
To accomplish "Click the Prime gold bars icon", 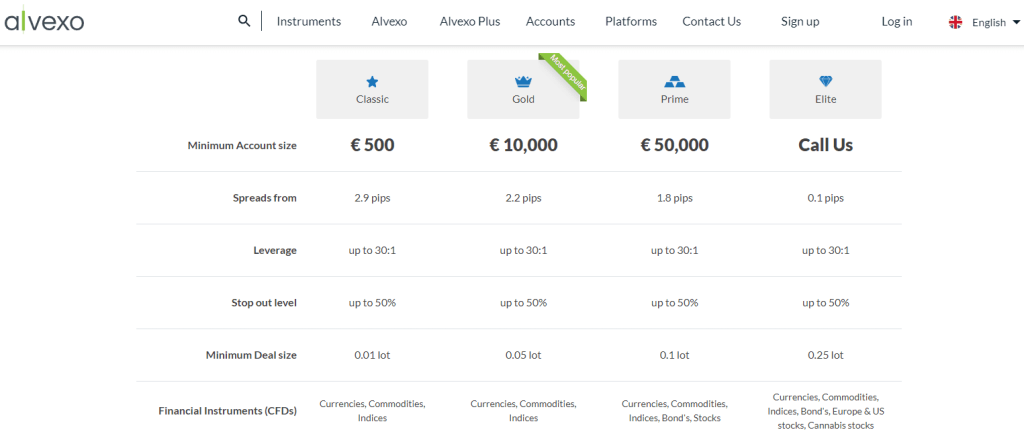I will click(674, 82).
